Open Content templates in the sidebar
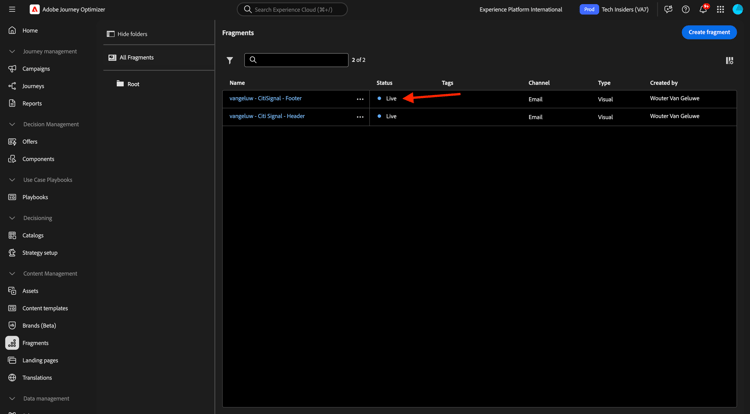The image size is (750, 414). [45, 308]
